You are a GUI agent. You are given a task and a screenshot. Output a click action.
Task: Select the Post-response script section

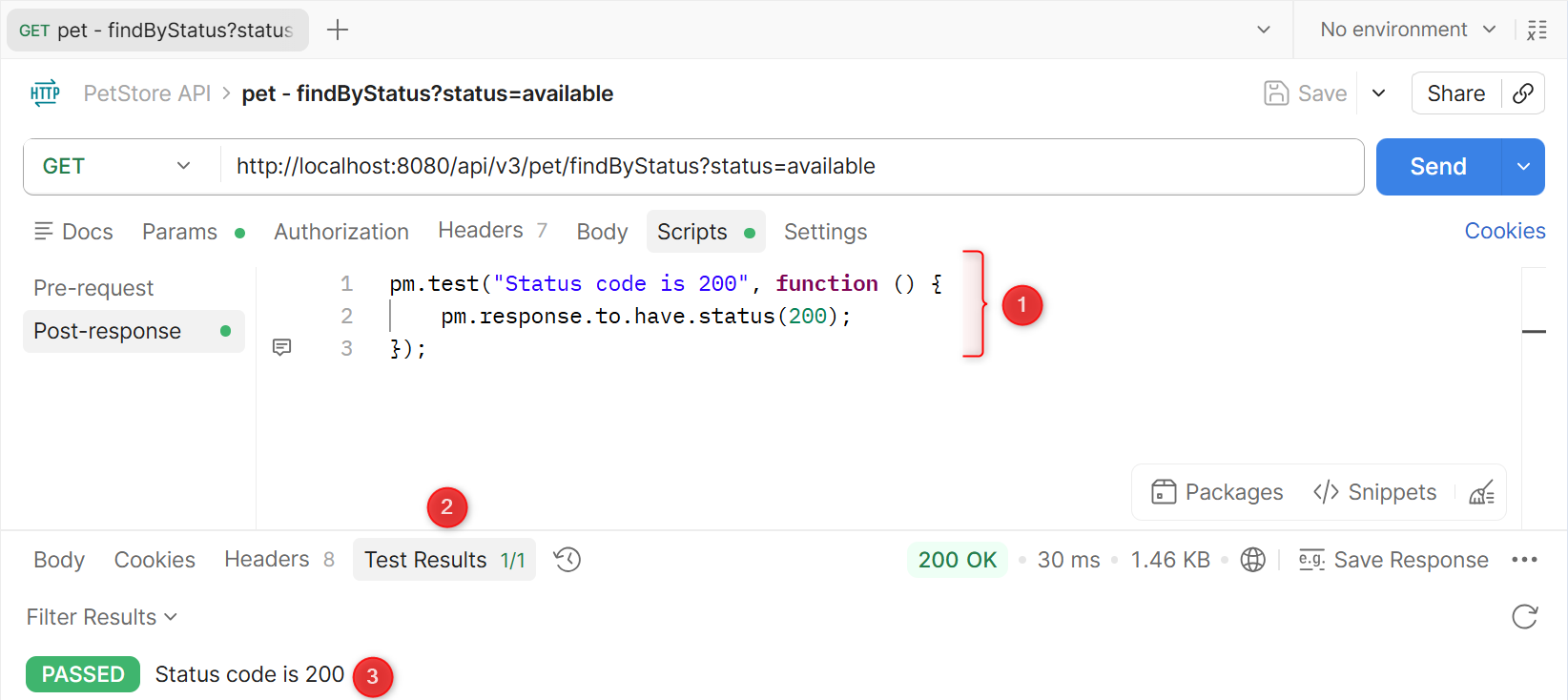click(x=134, y=331)
